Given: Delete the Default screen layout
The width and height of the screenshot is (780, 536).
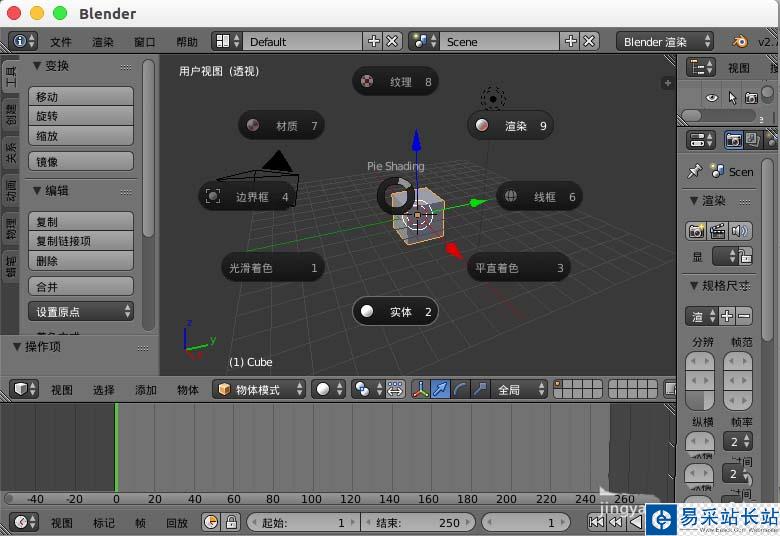Looking at the screenshot, I should coord(392,41).
